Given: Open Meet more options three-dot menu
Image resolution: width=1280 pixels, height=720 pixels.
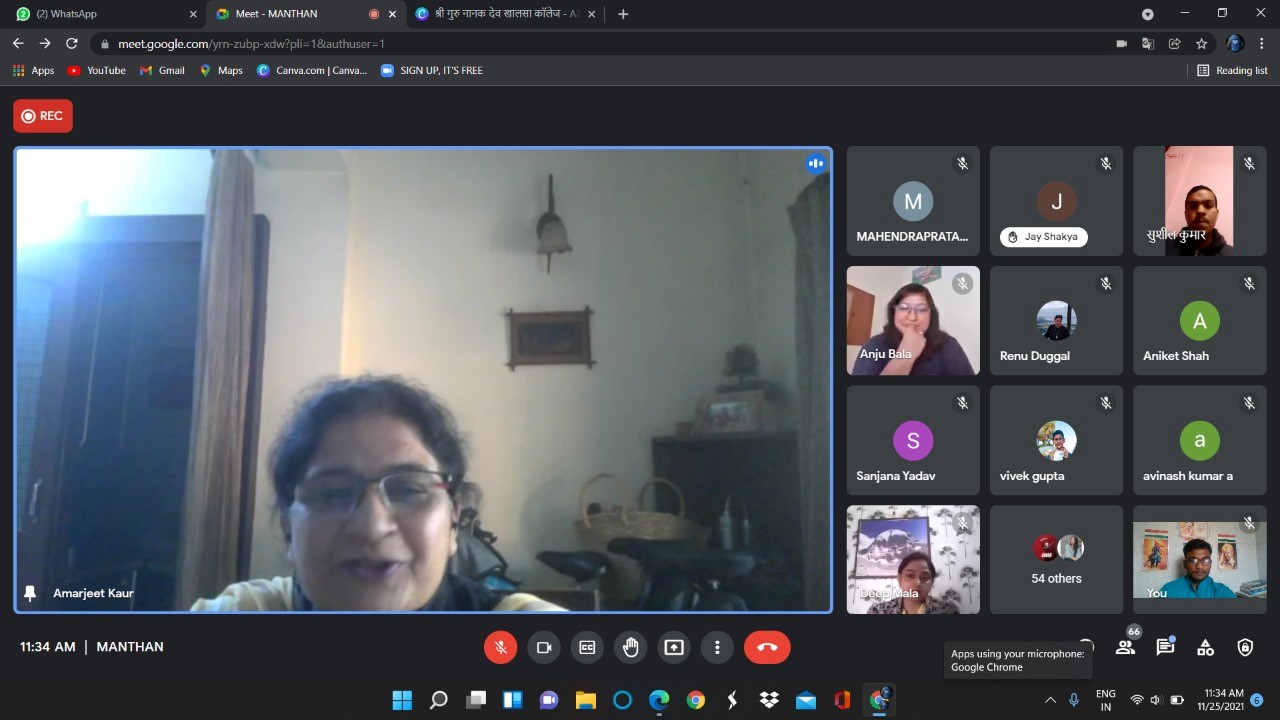Looking at the screenshot, I should tap(717, 647).
